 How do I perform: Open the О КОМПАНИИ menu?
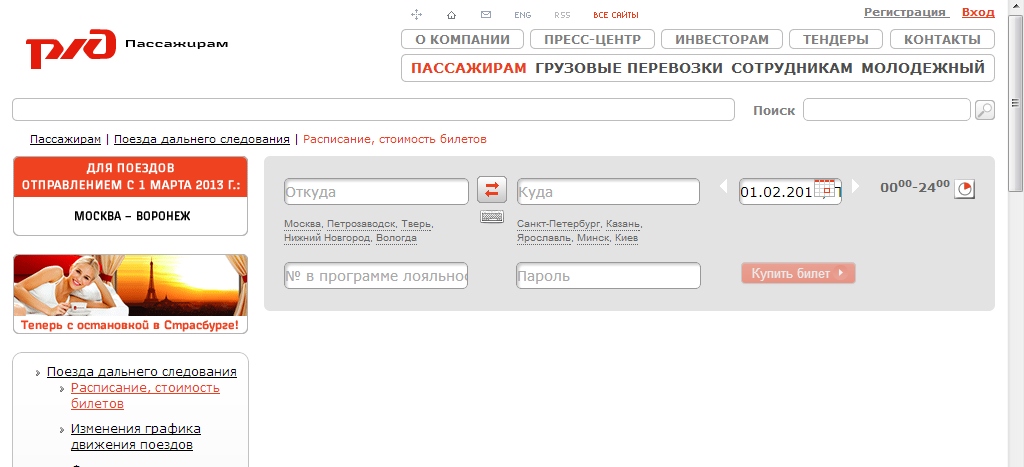pos(462,40)
